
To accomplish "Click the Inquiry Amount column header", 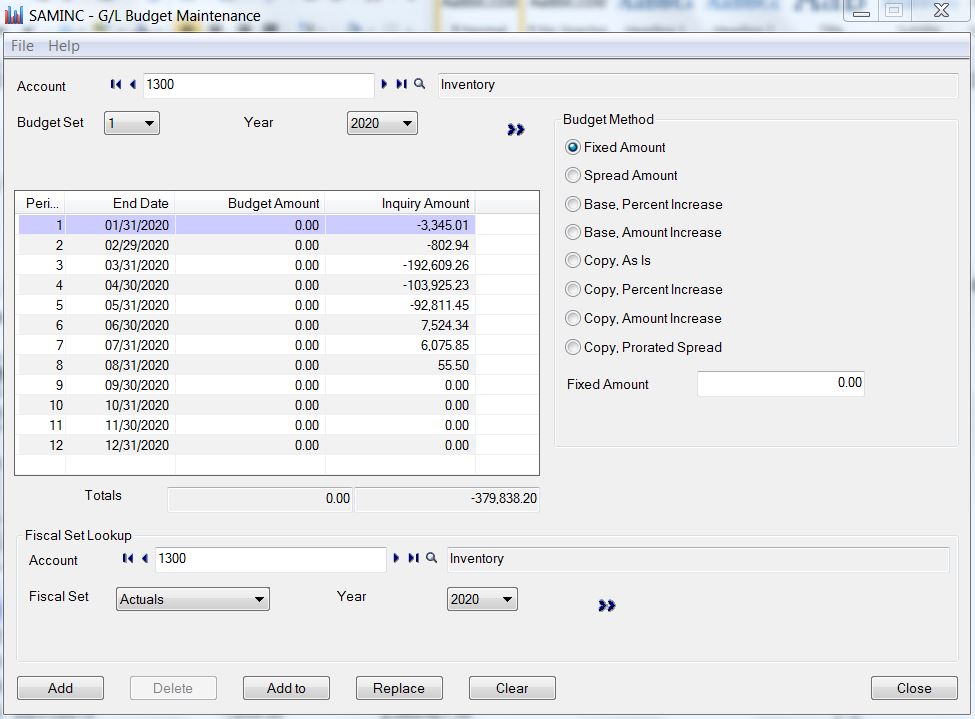I will [400, 203].
